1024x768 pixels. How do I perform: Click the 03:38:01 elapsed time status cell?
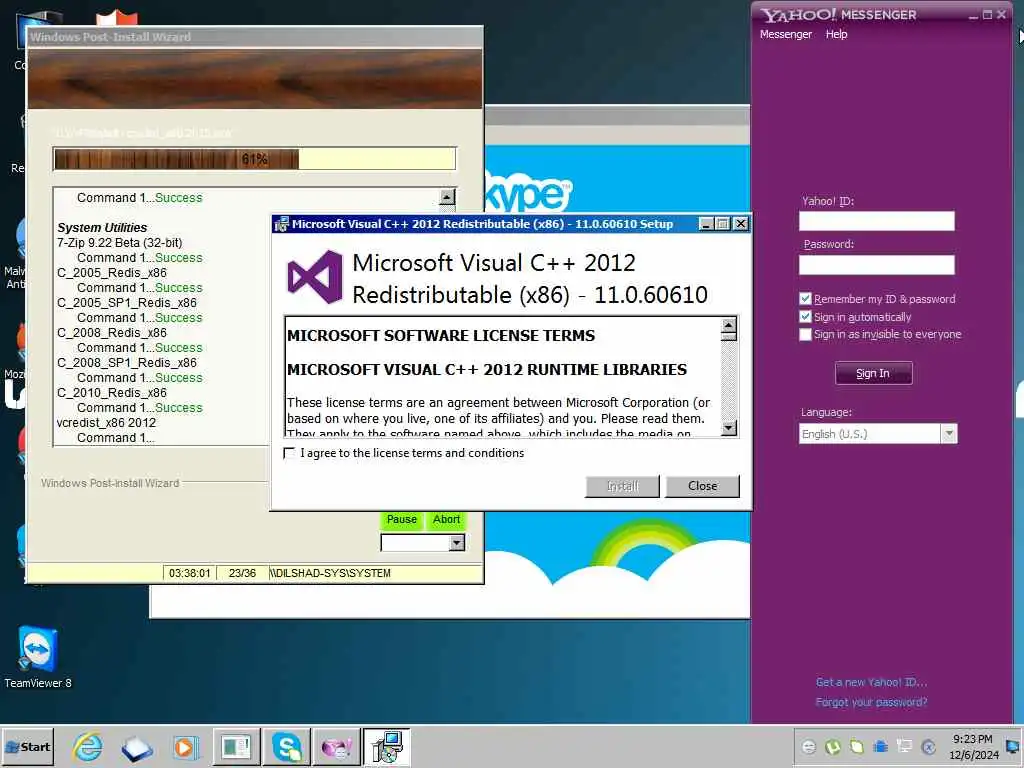pos(189,573)
